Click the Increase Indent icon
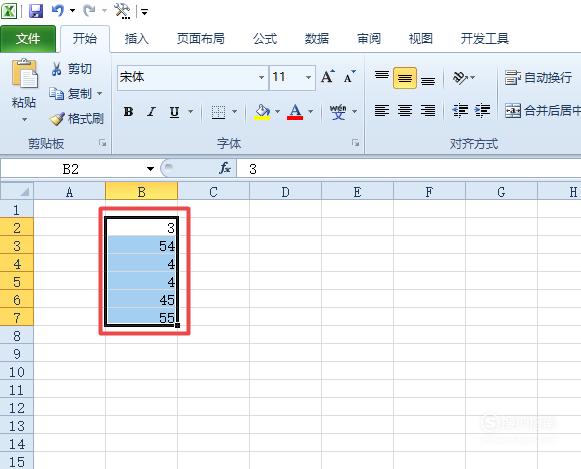The height and width of the screenshot is (469, 581). coord(482,110)
